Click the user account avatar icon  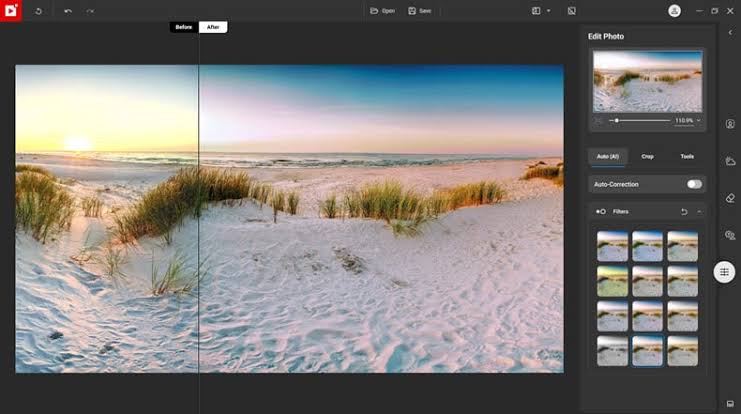pos(674,11)
